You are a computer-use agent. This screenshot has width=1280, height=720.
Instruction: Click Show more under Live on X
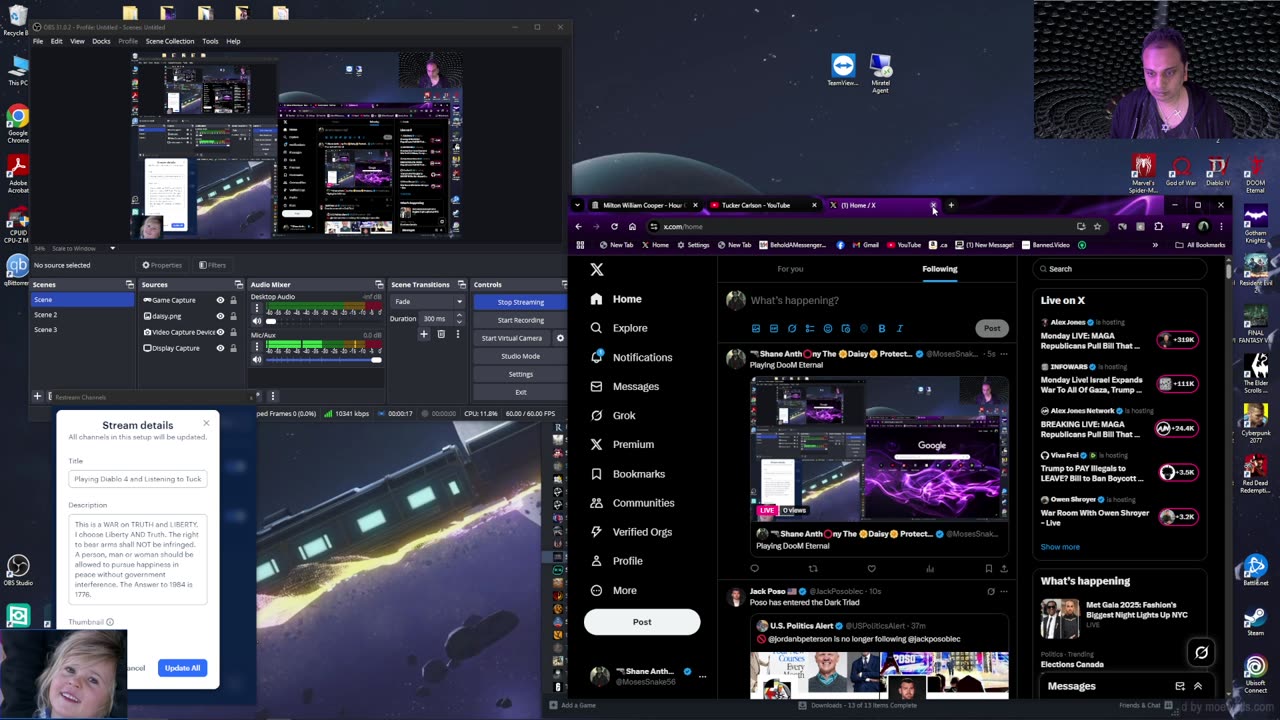pos(1060,547)
